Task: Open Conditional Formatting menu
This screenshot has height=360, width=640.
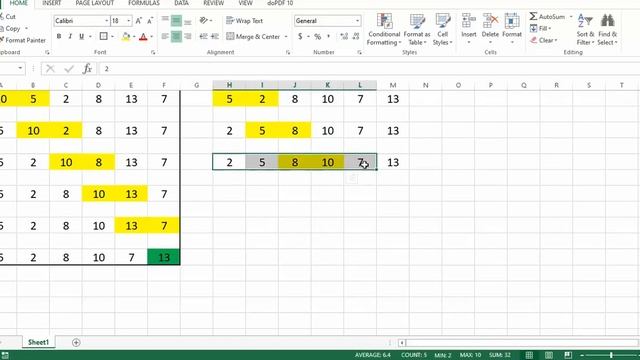Action: (x=384, y=29)
